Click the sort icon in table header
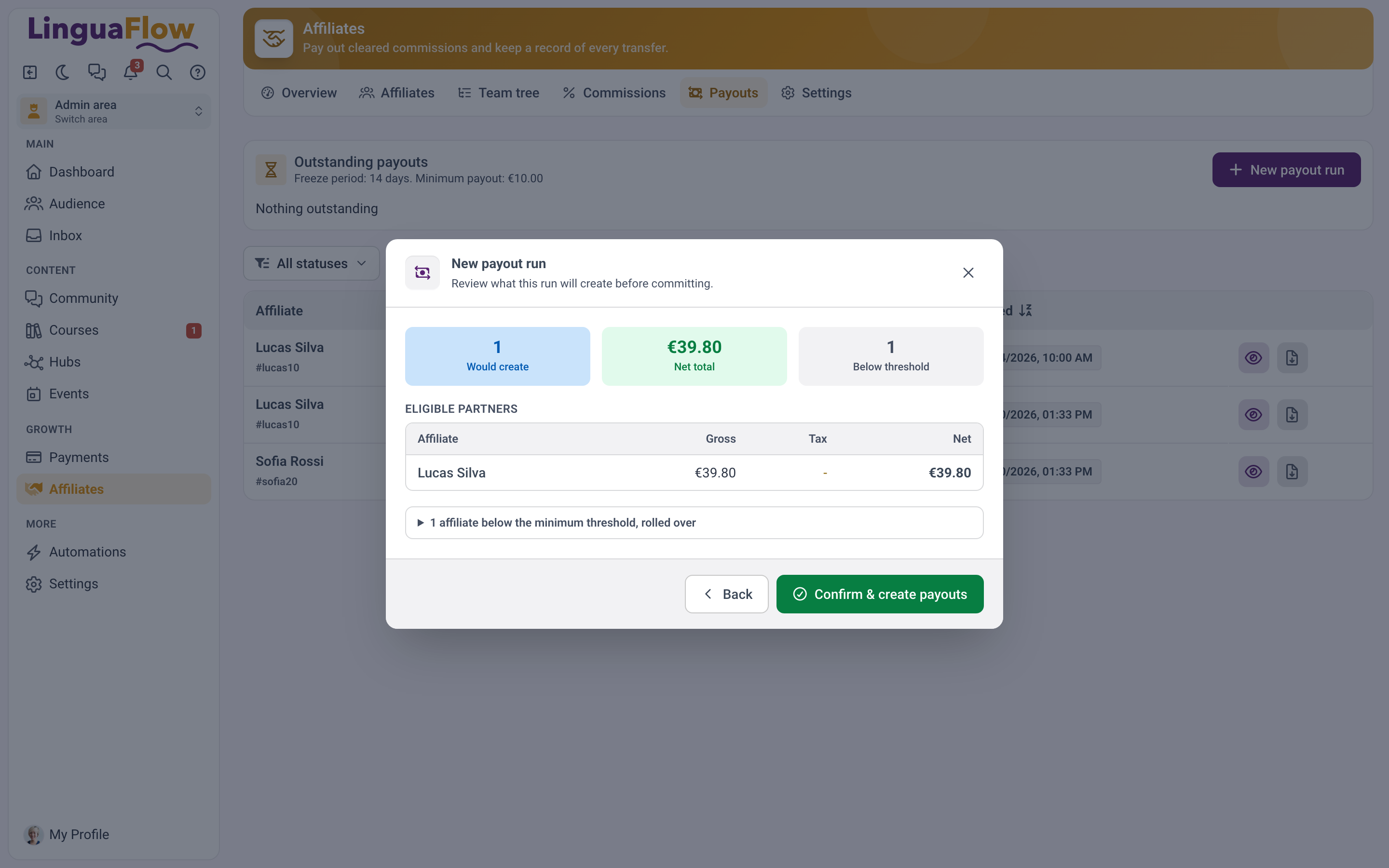Viewport: 1389px width, 868px height. point(1025,311)
